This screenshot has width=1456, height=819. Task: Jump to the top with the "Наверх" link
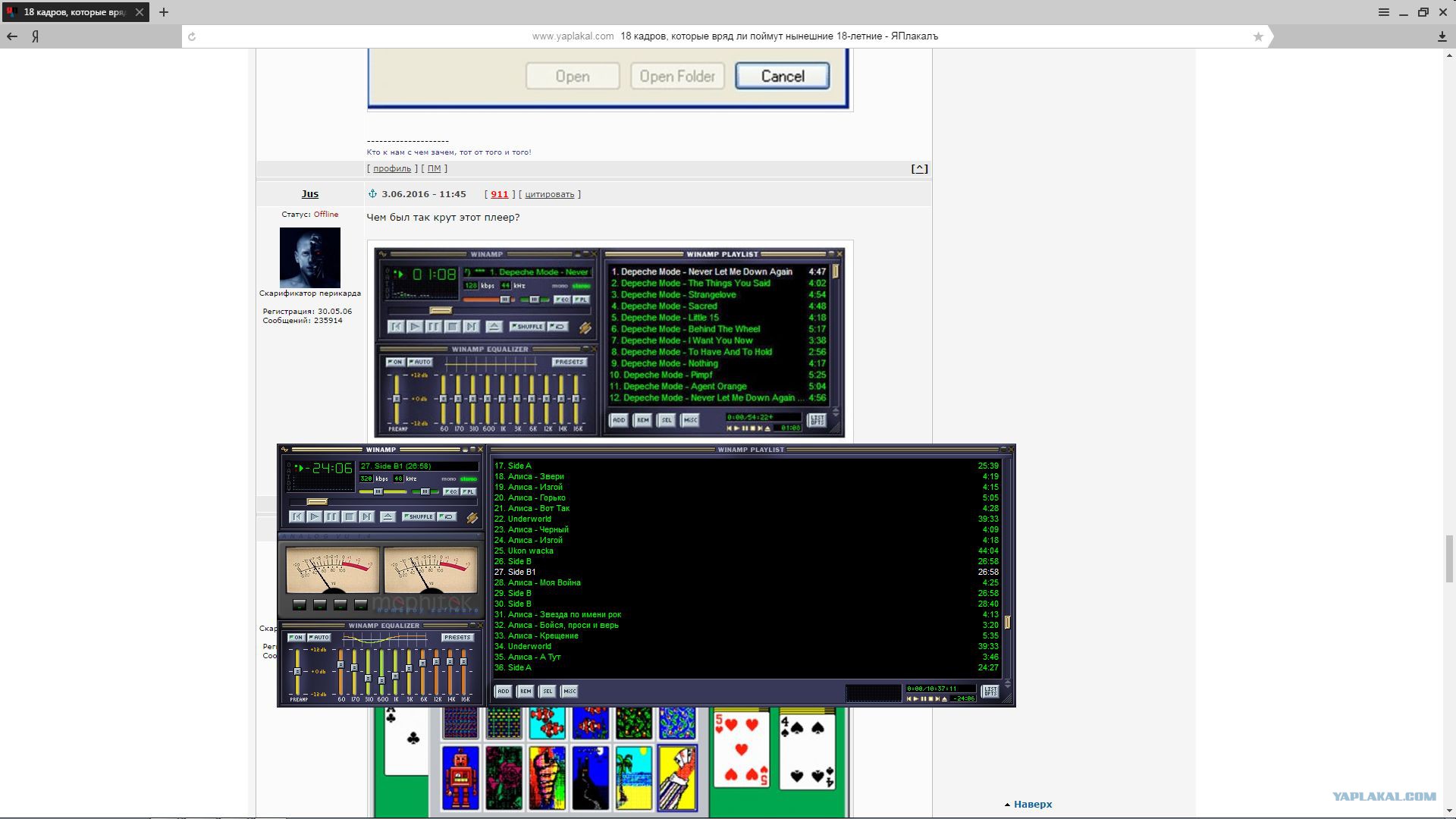point(1032,804)
